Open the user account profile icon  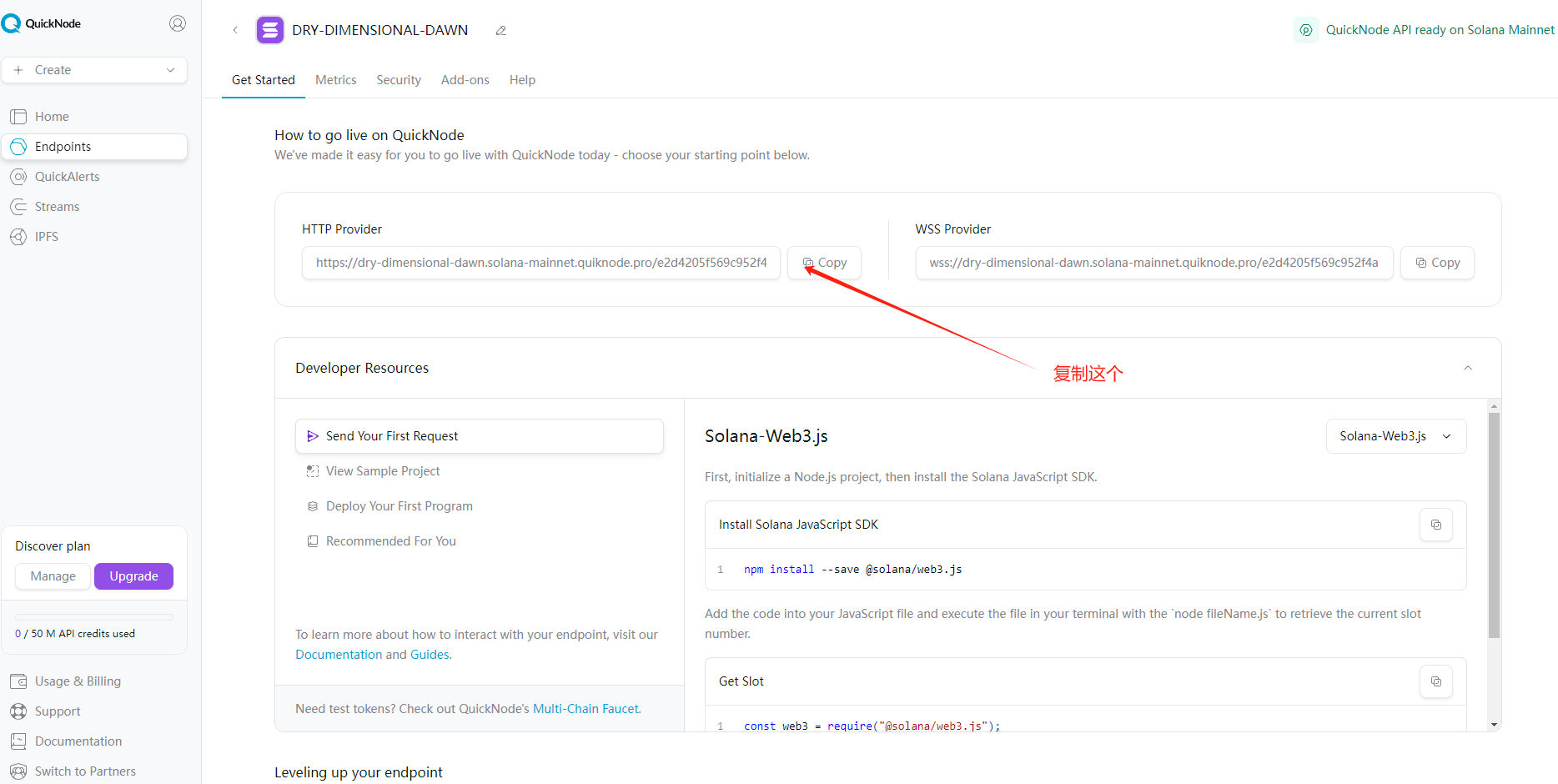click(x=178, y=23)
